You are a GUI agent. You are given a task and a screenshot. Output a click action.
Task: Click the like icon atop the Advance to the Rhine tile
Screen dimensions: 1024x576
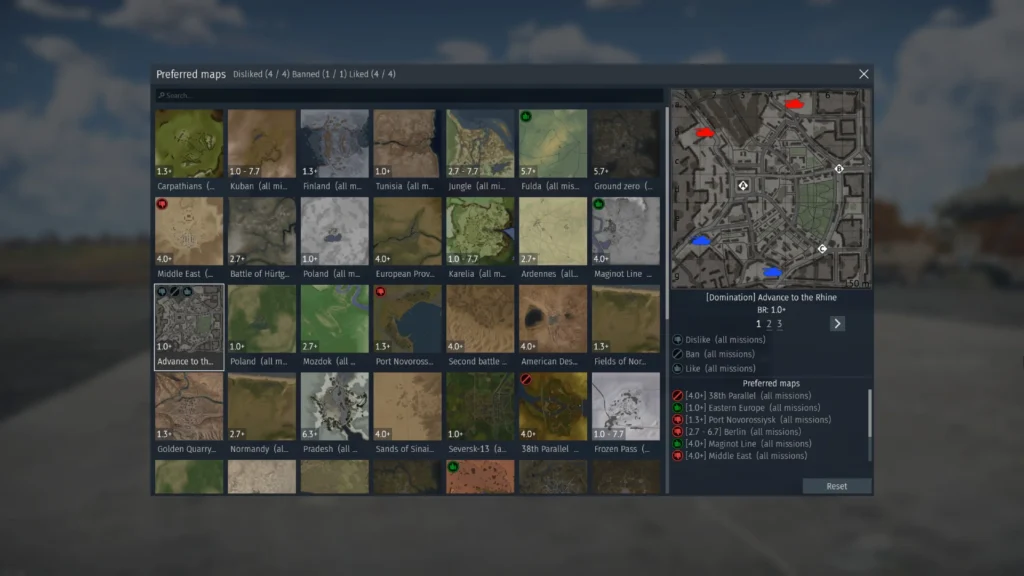(187, 291)
